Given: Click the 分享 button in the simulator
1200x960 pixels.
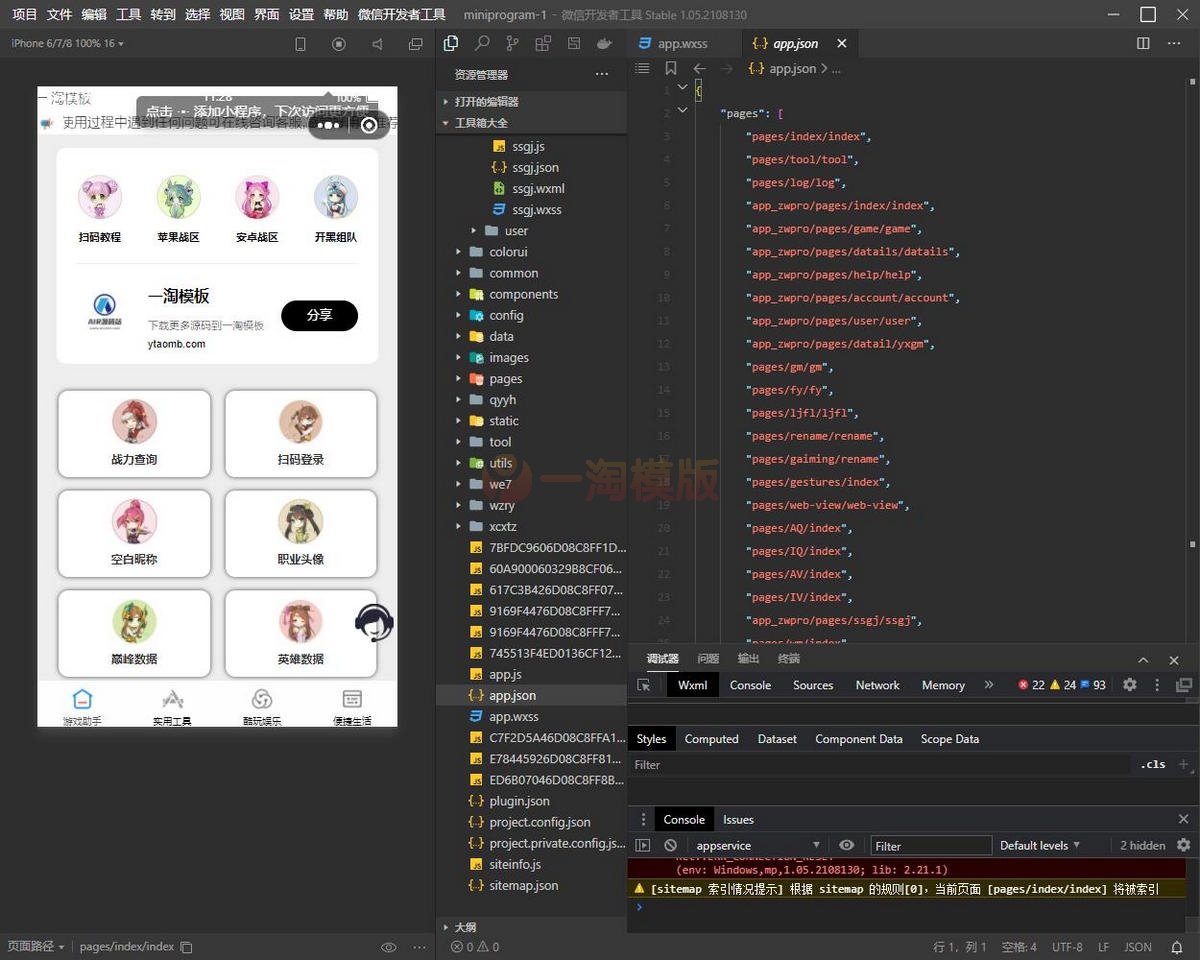Looking at the screenshot, I should [319, 315].
